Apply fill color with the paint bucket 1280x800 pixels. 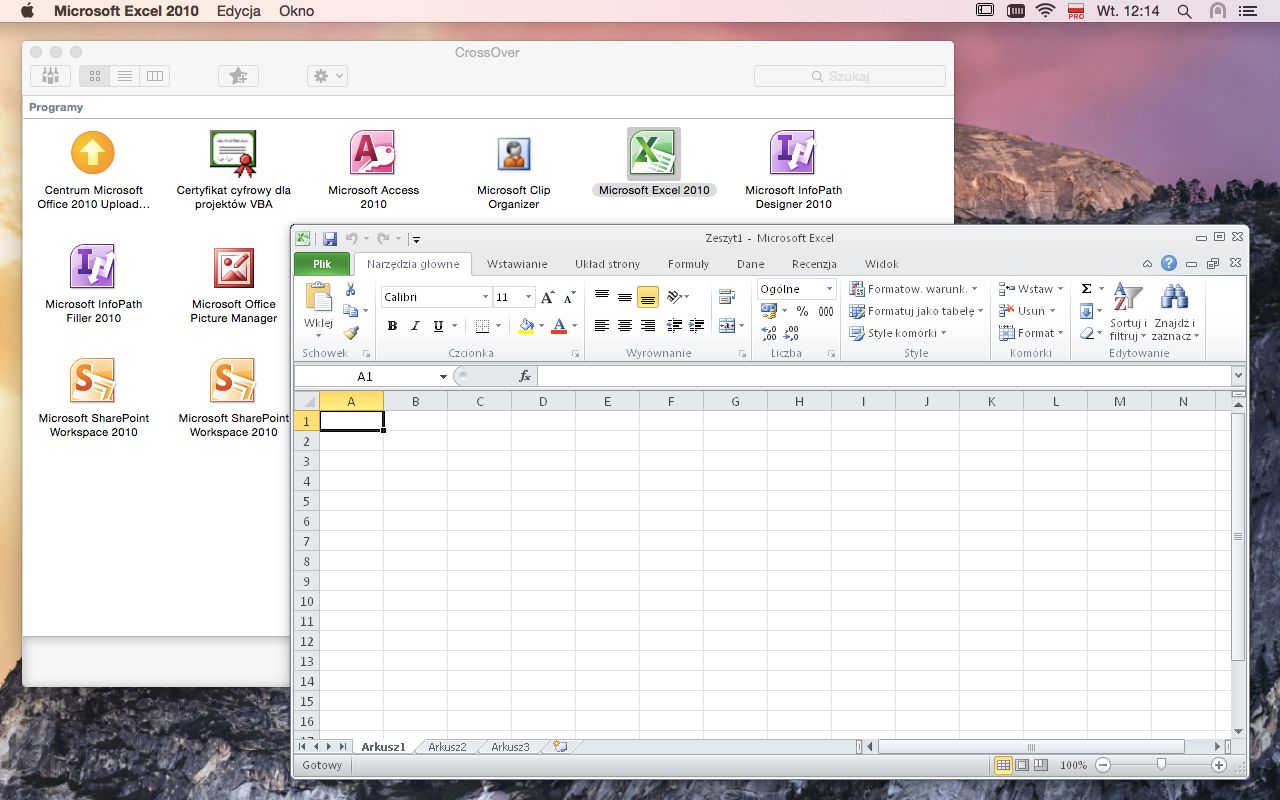click(526, 326)
